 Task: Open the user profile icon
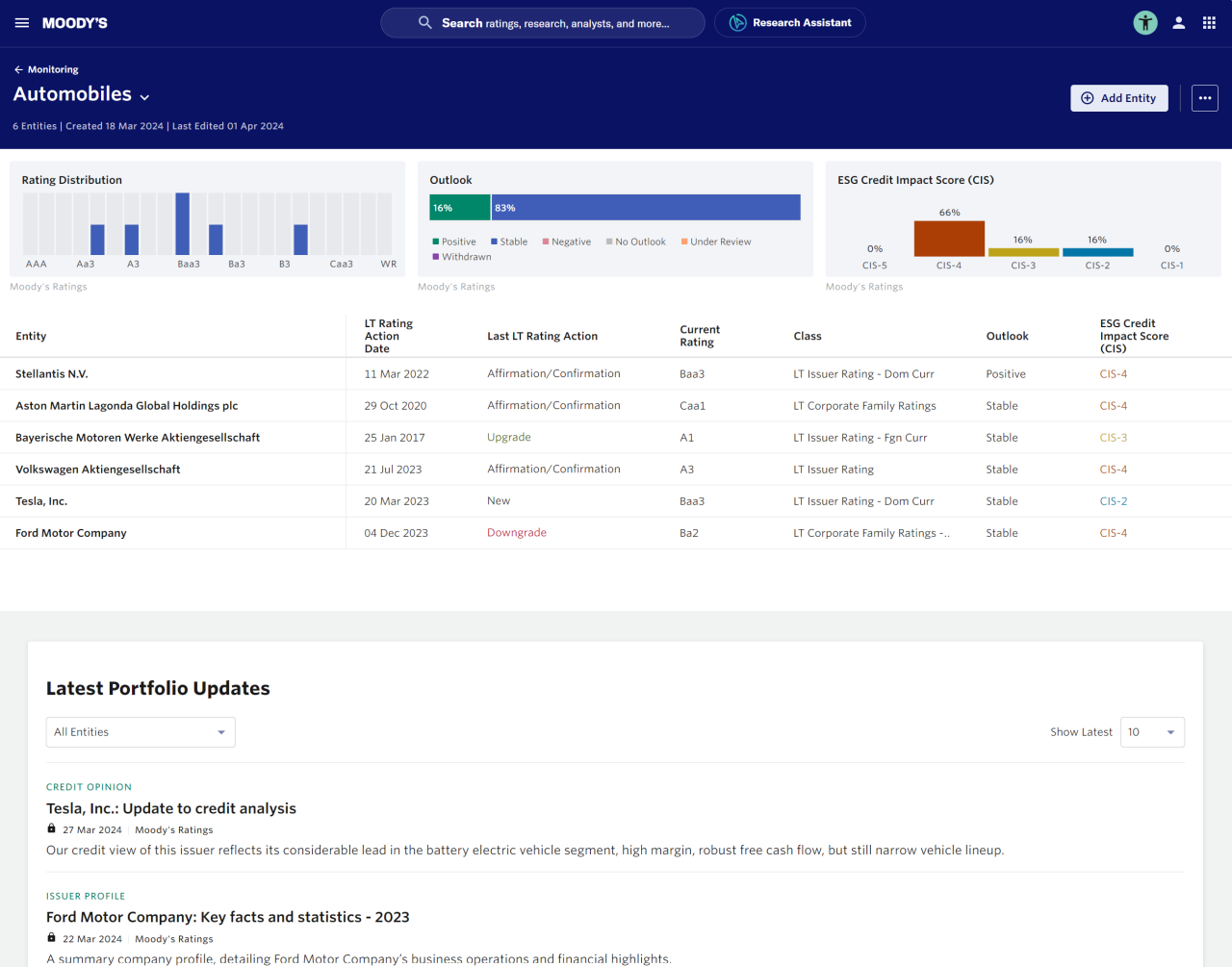pos(1178,23)
